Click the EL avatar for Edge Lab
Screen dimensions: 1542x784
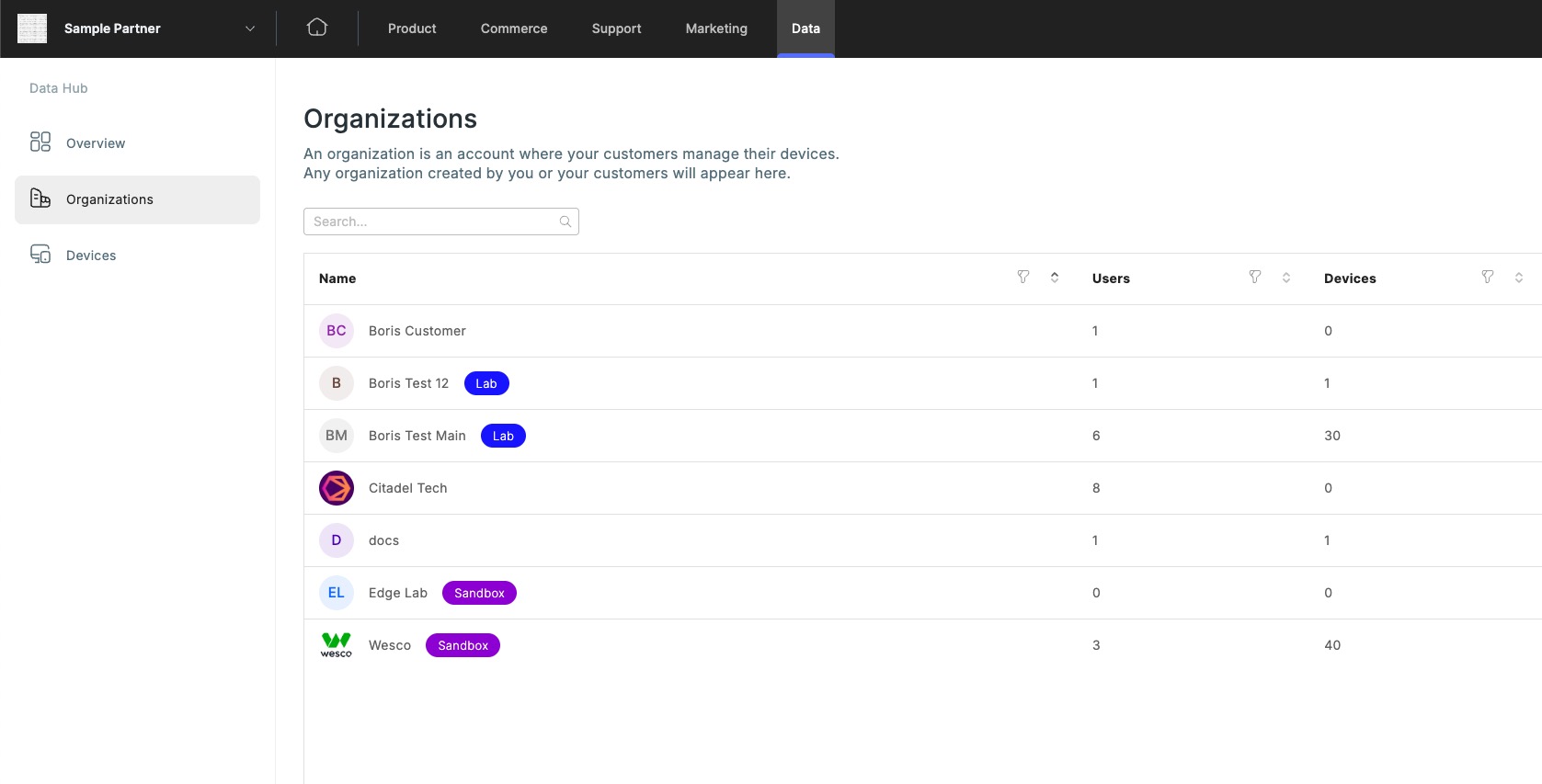pyautogui.click(x=337, y=593)
